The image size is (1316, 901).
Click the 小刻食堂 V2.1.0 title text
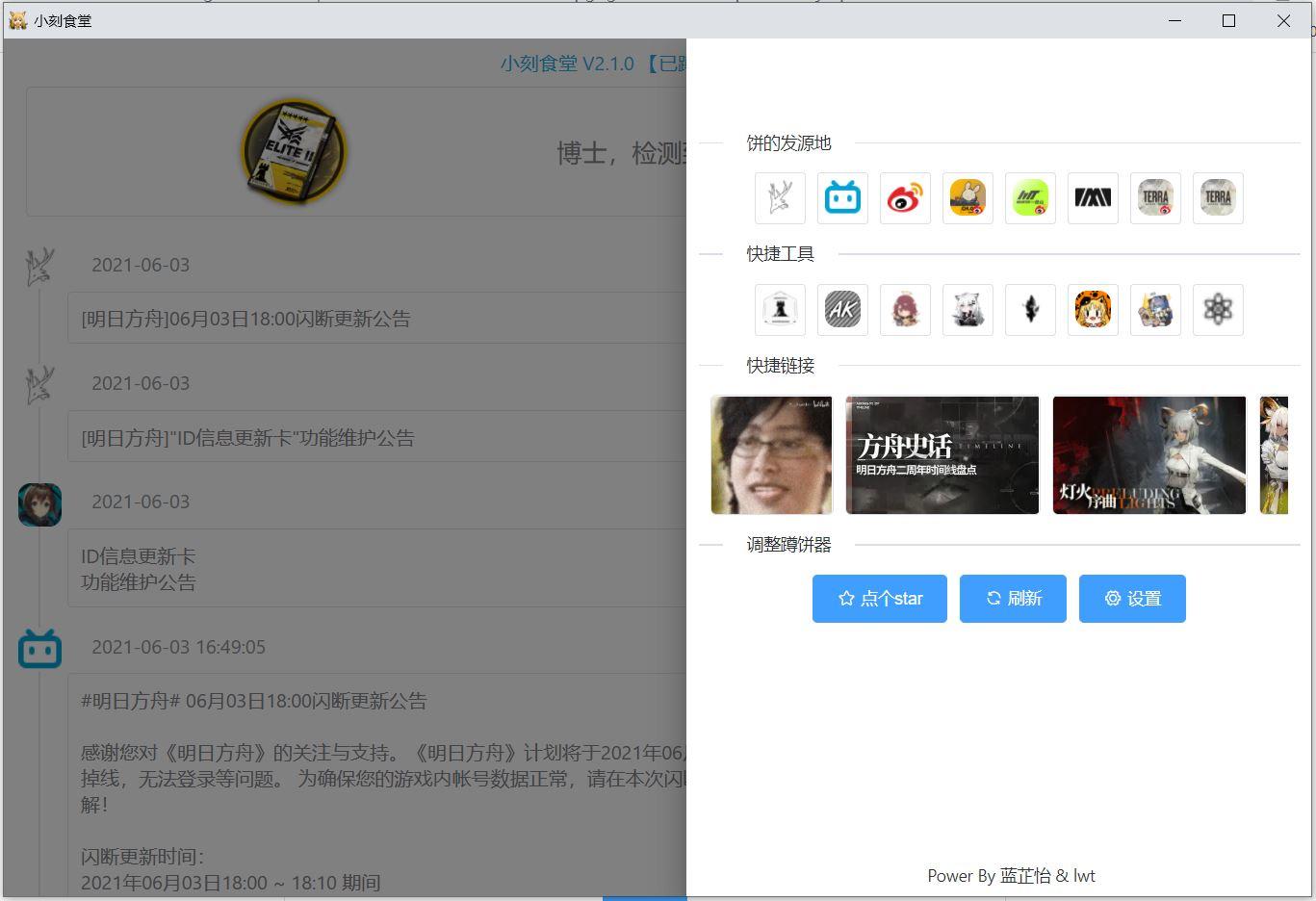tap(567, 64)
